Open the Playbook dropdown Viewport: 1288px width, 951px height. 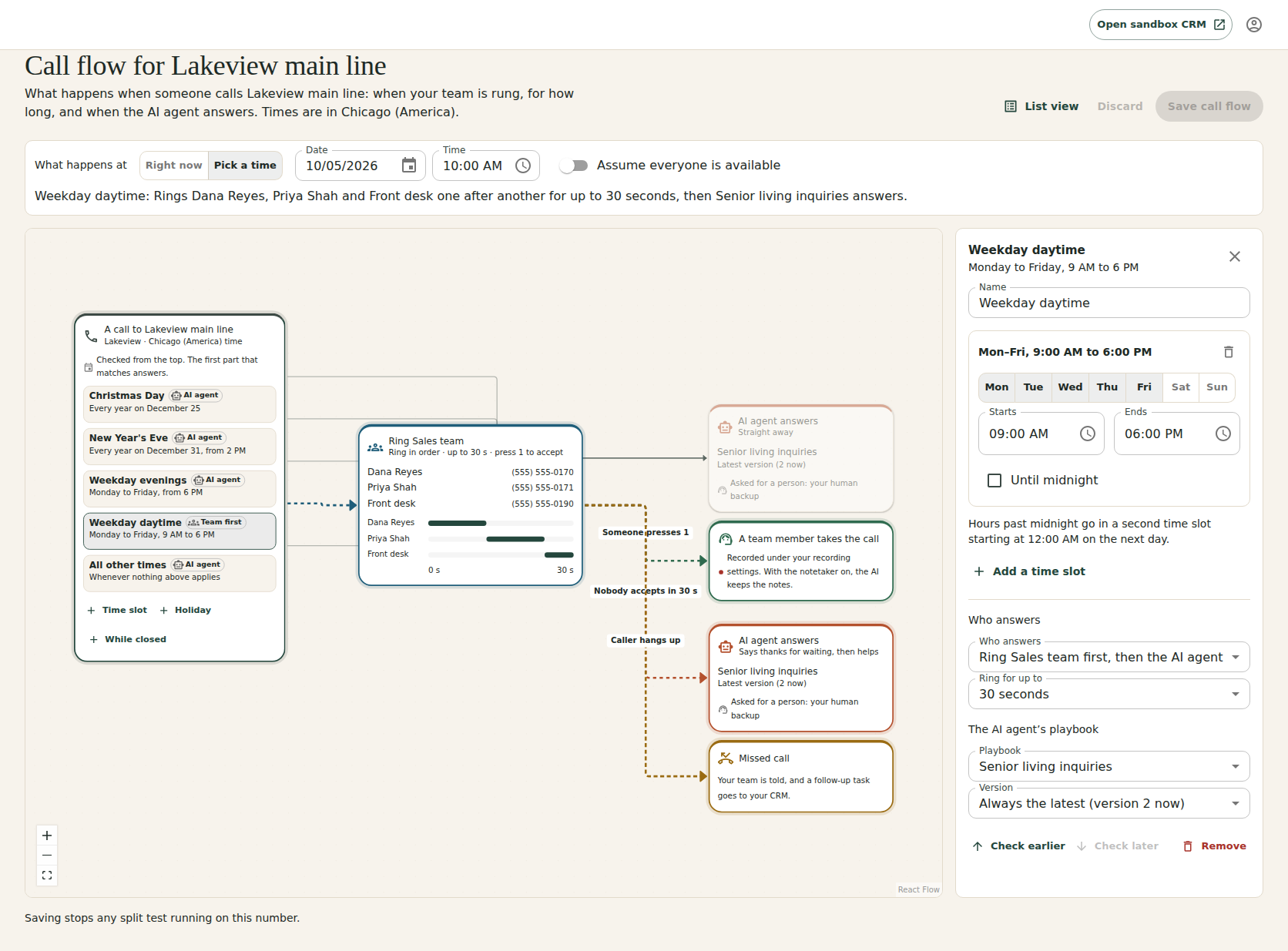pyautogui.click(x=1109, y=766)
